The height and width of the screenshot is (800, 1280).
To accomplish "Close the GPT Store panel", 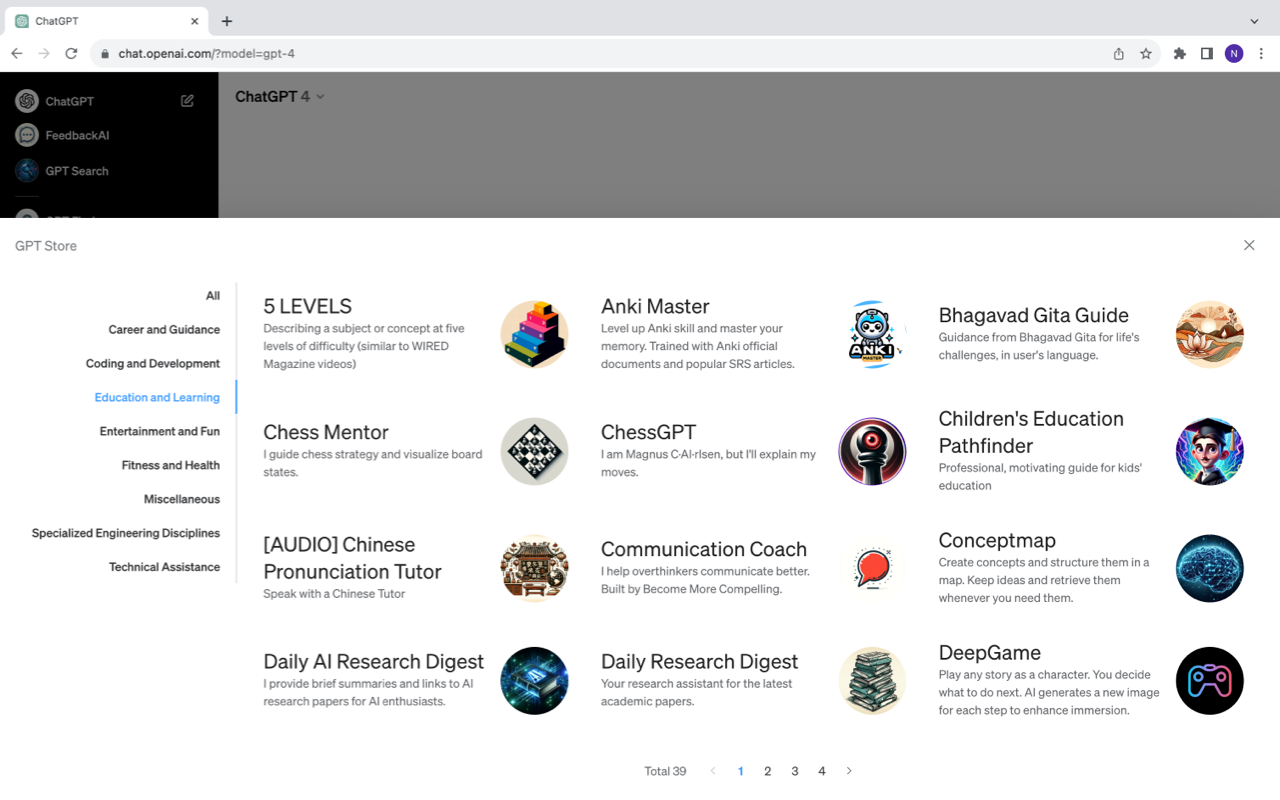I will tap(1249, 245).
